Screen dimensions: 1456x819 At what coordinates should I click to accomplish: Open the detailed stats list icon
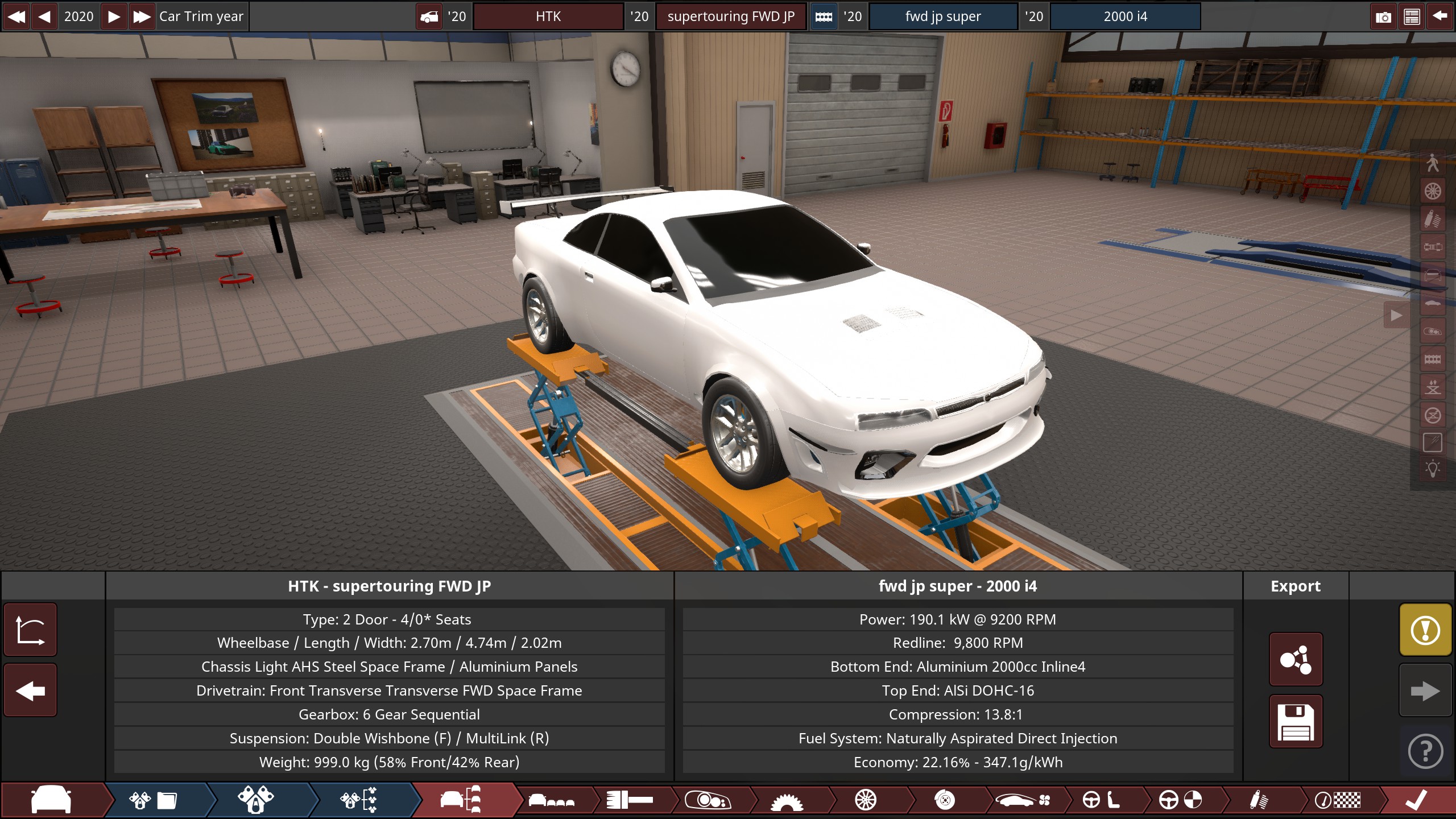pos(1412,16)
